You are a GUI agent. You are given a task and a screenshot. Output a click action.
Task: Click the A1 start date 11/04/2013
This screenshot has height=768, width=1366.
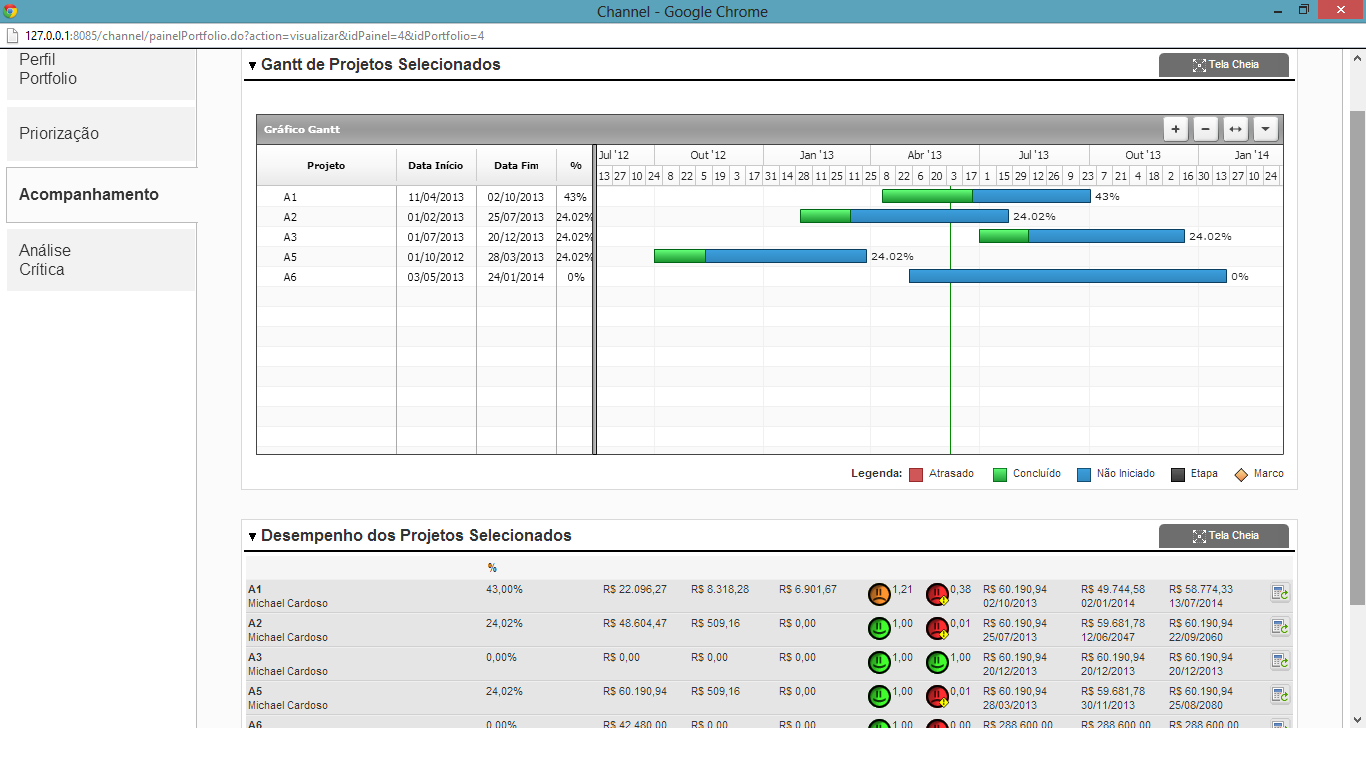coord(436,197)
